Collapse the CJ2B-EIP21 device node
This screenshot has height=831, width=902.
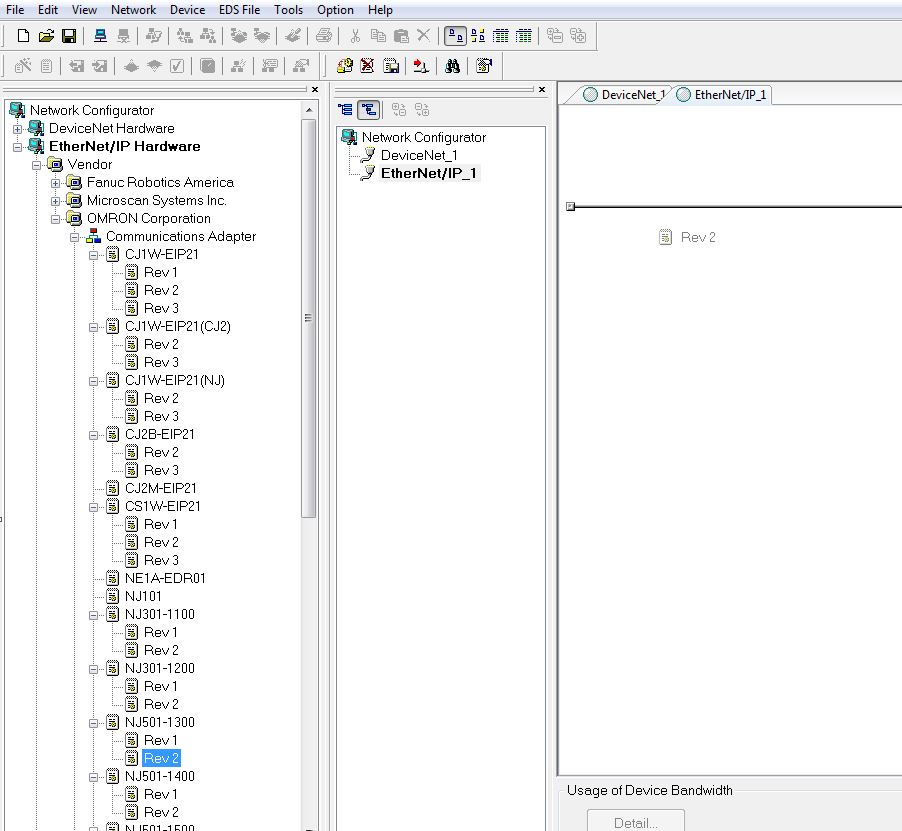pyautogui.click(x=93, y=435)
